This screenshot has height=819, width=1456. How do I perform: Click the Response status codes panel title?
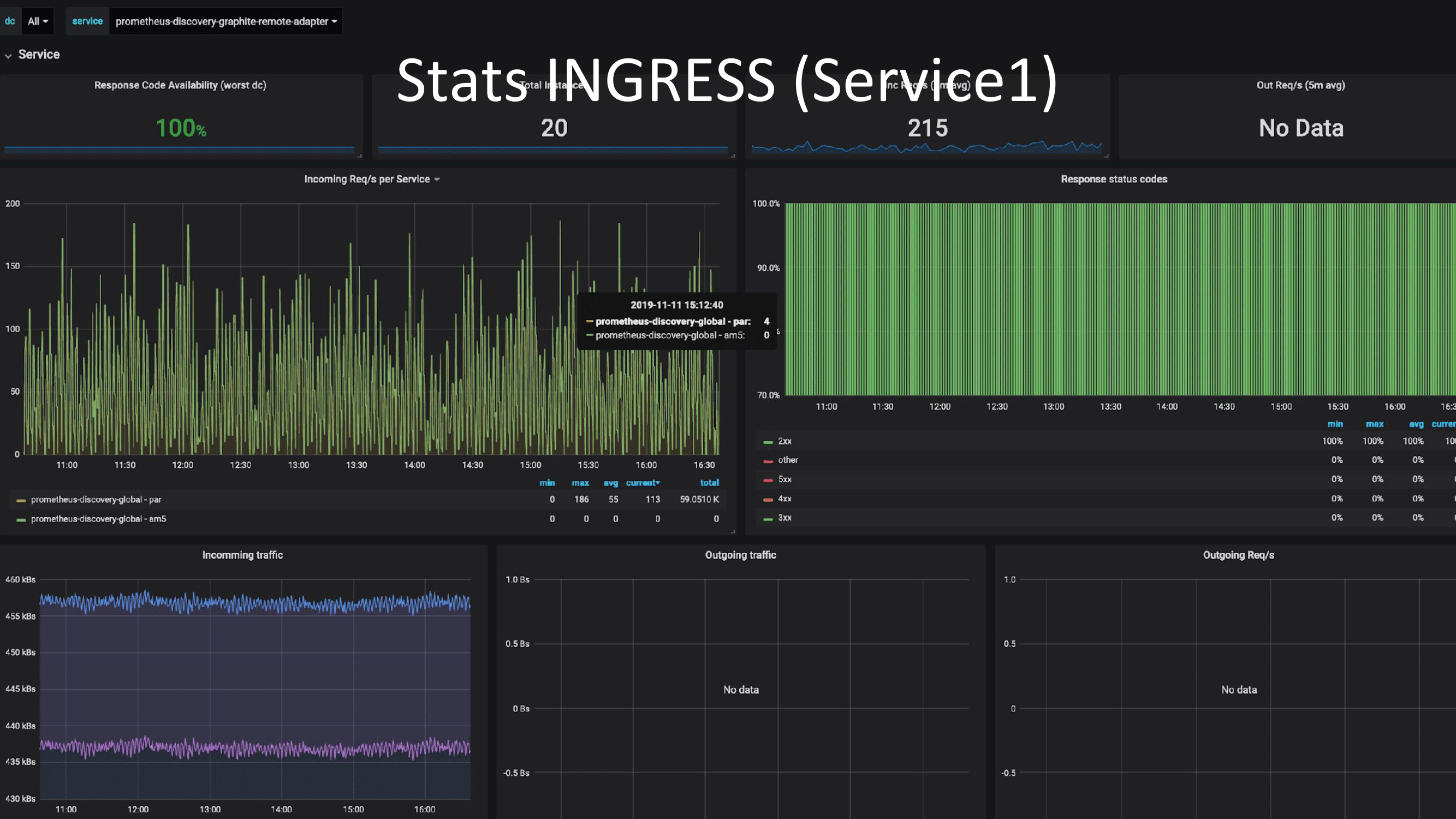click(x=1114, y=179)
